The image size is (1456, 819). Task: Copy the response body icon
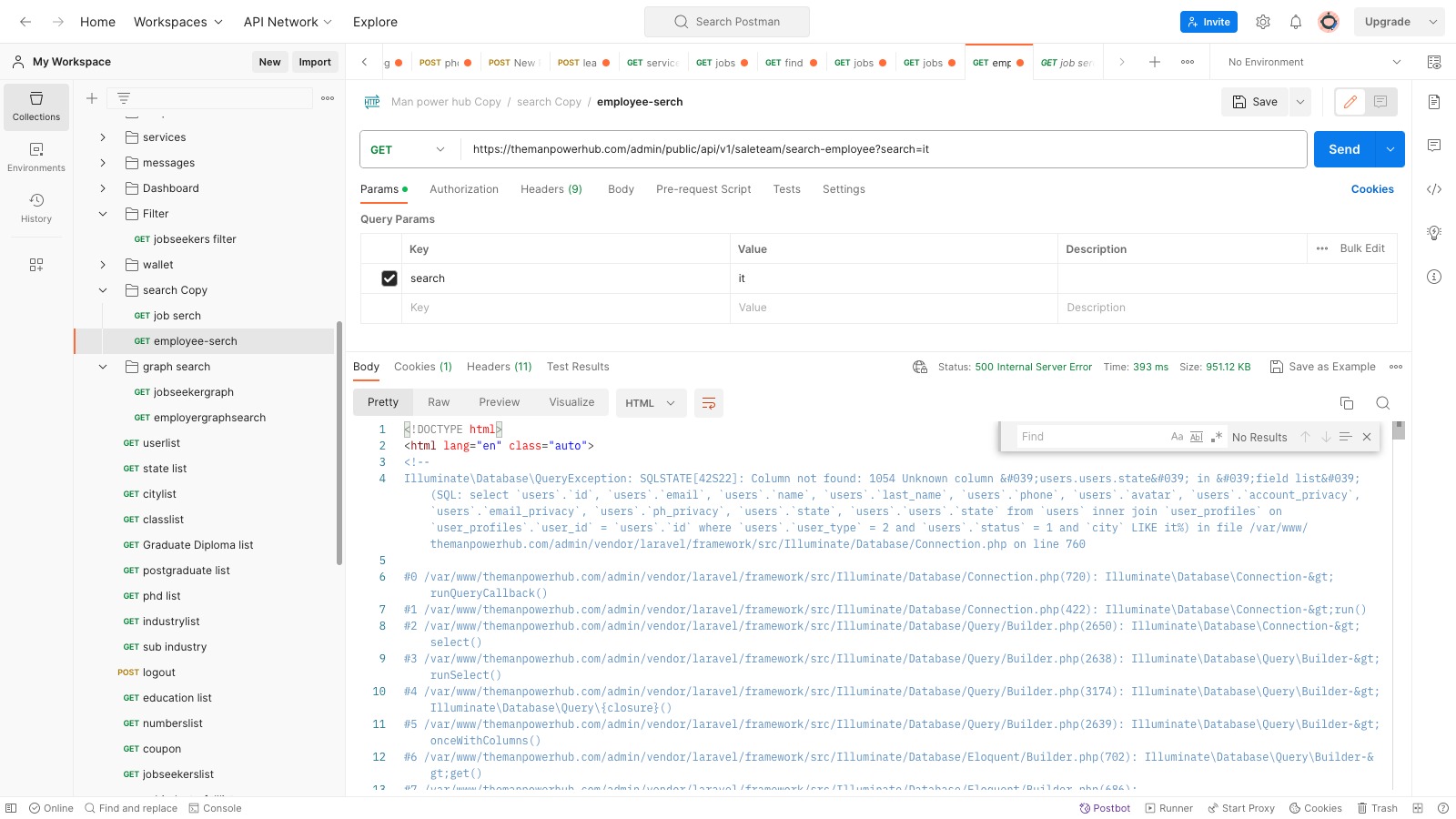click(1347, 403)
